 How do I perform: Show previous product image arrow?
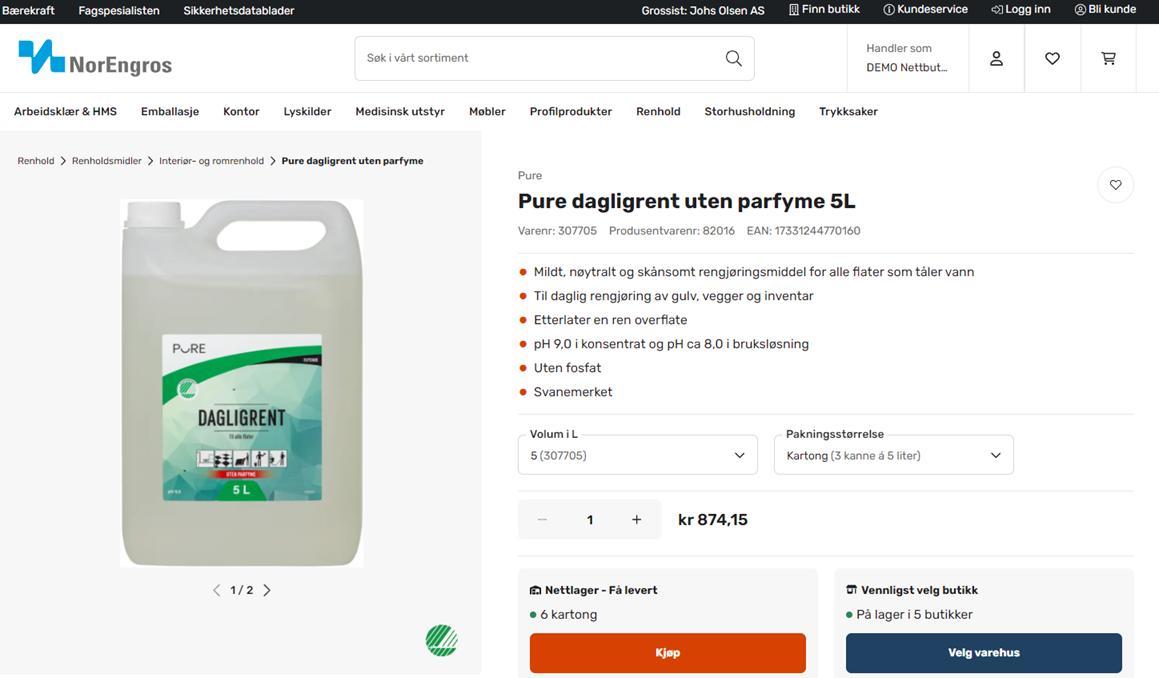coord(217,590)
